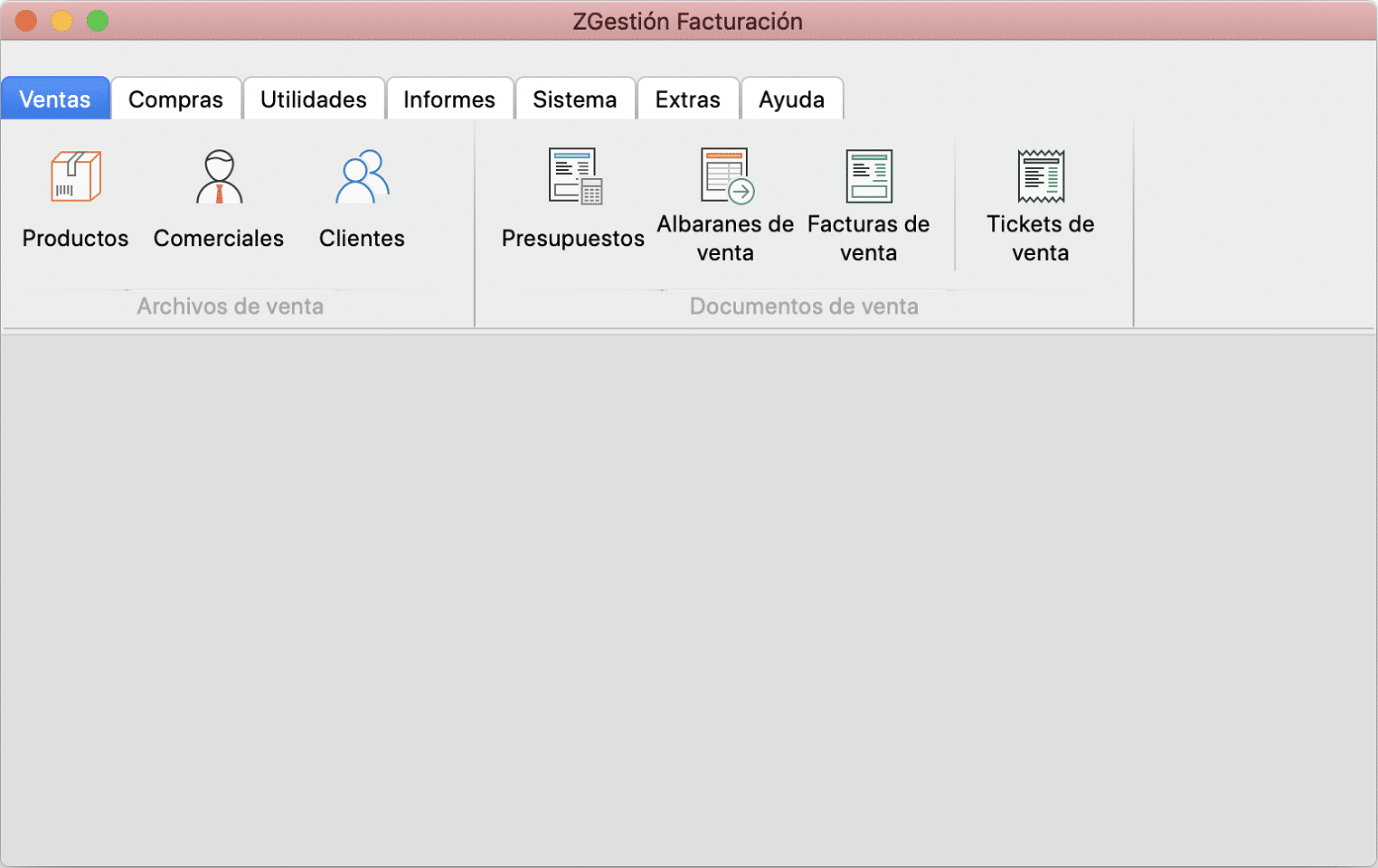Select the Ventas tab
1378x868 pixels.
55,99
